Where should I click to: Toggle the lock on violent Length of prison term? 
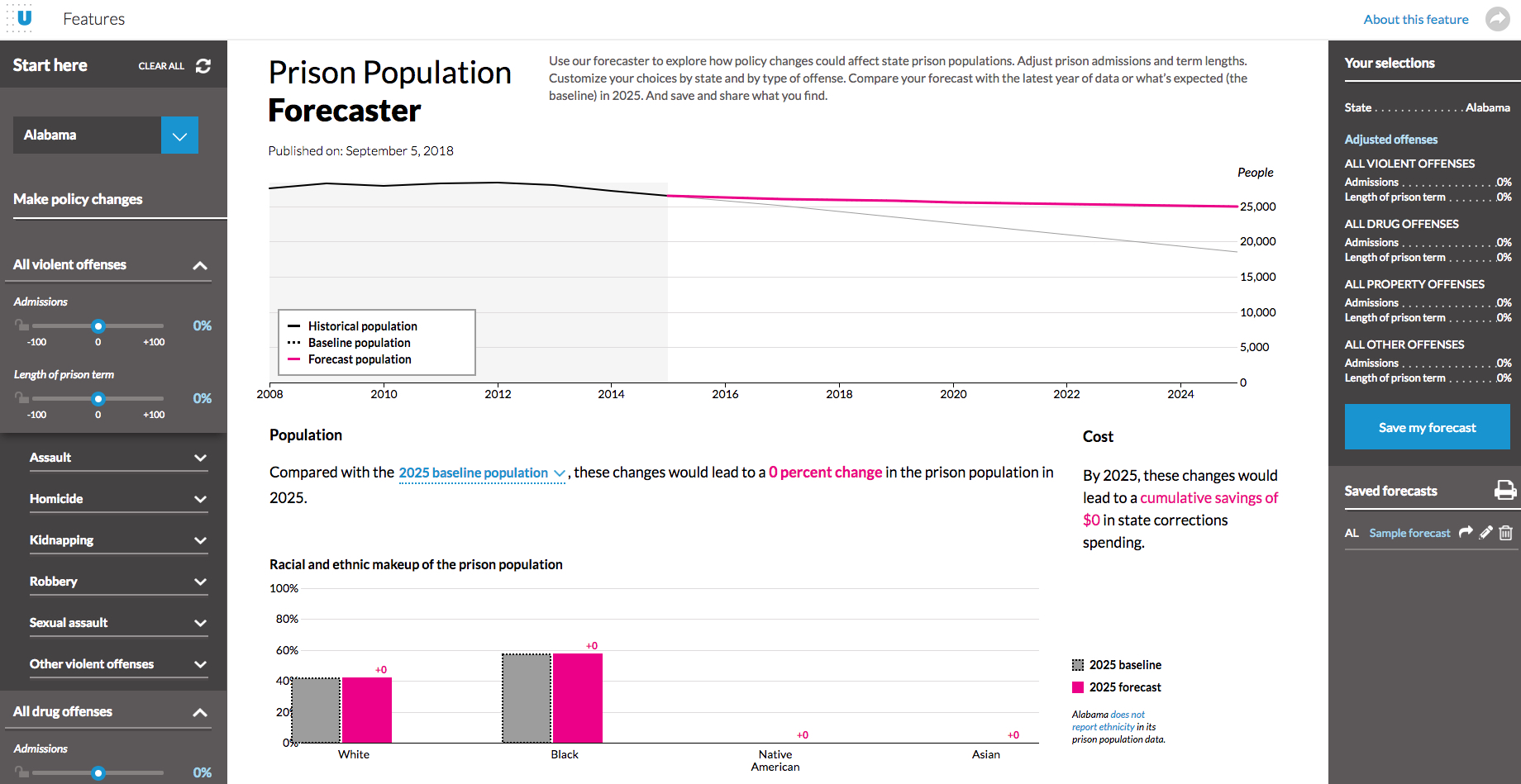coord(21,398)
